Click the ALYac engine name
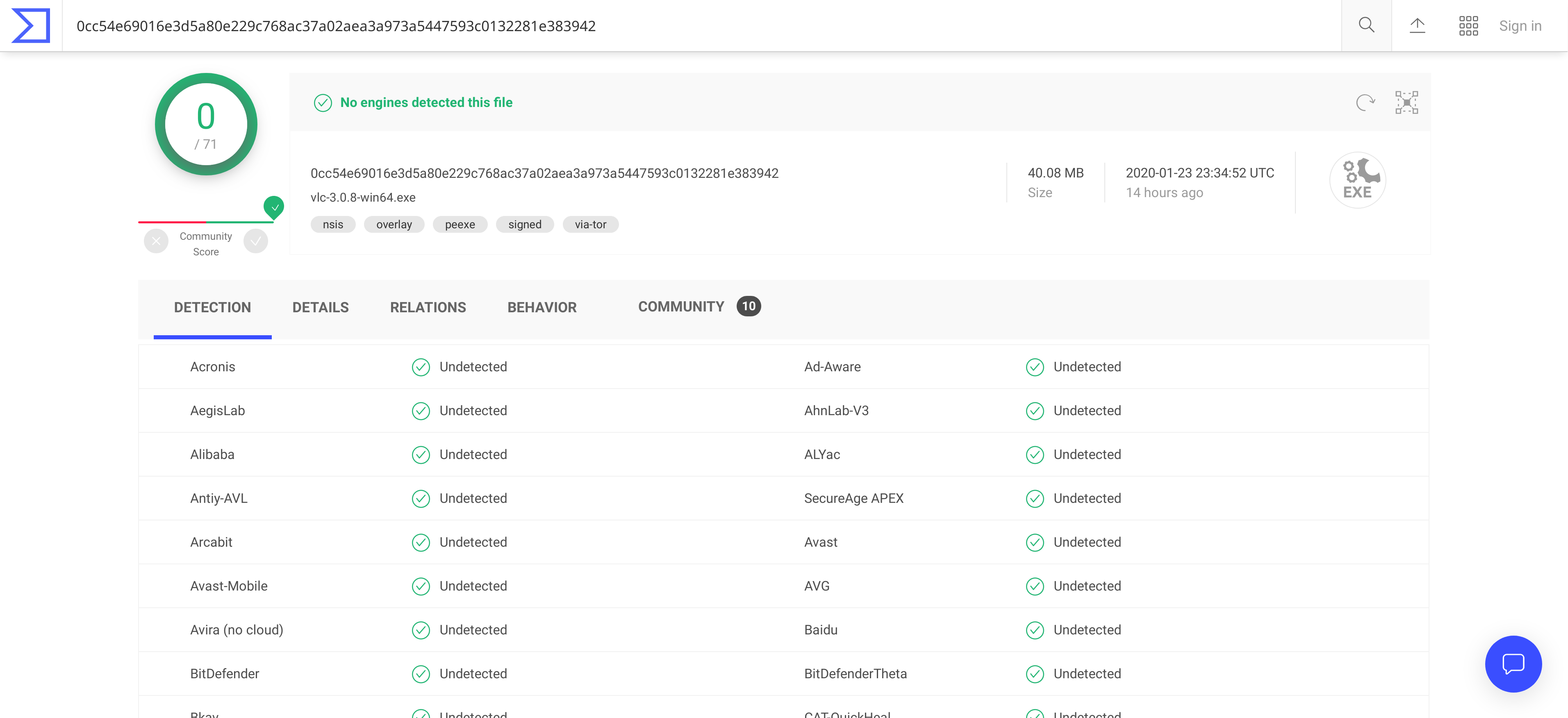The height and width of the screenshot is (718, 1568). click(x=822, y=454)
